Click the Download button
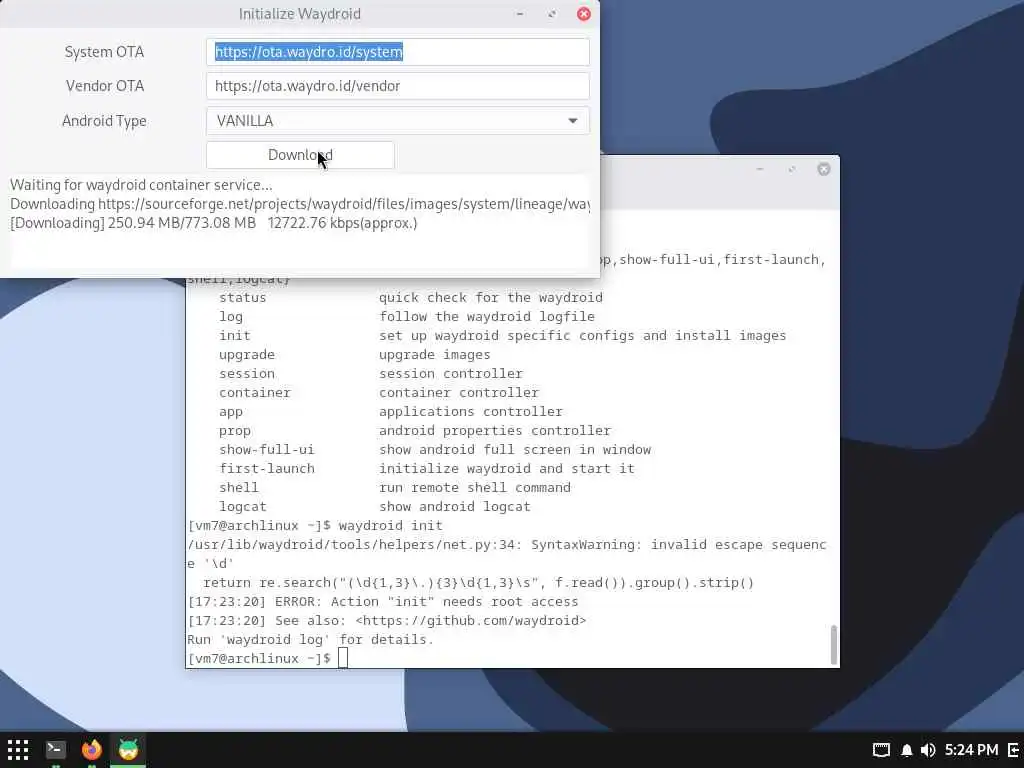Screen dimensions: 1024x768 point(300,155)
